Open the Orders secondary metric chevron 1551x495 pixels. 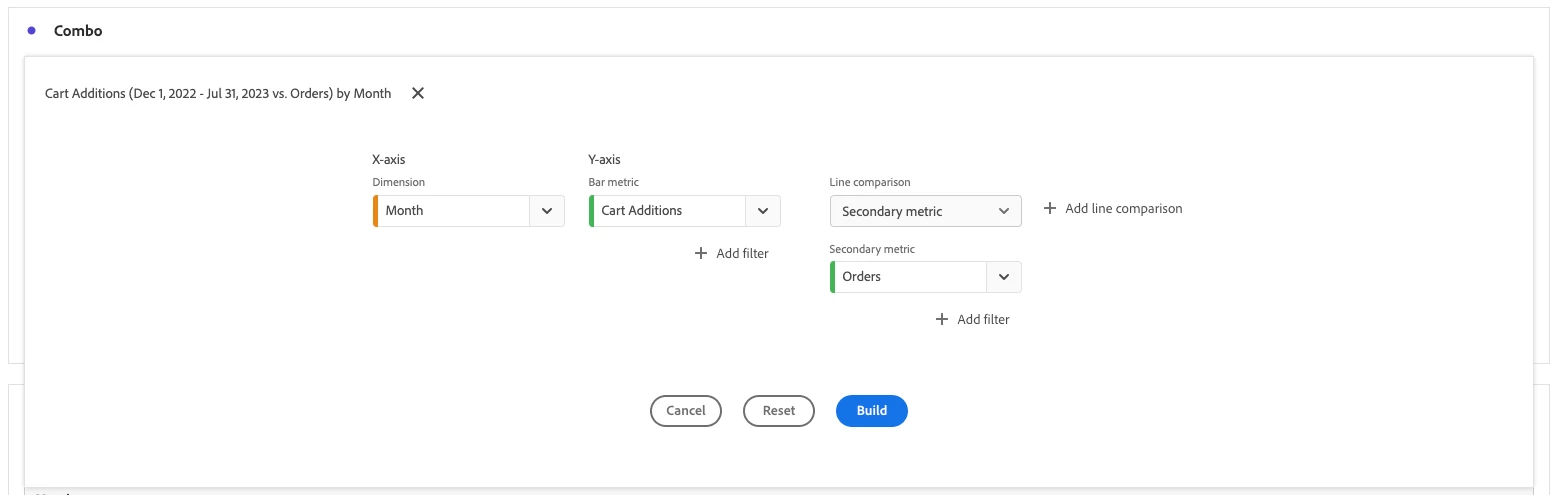coord(1004,277)
